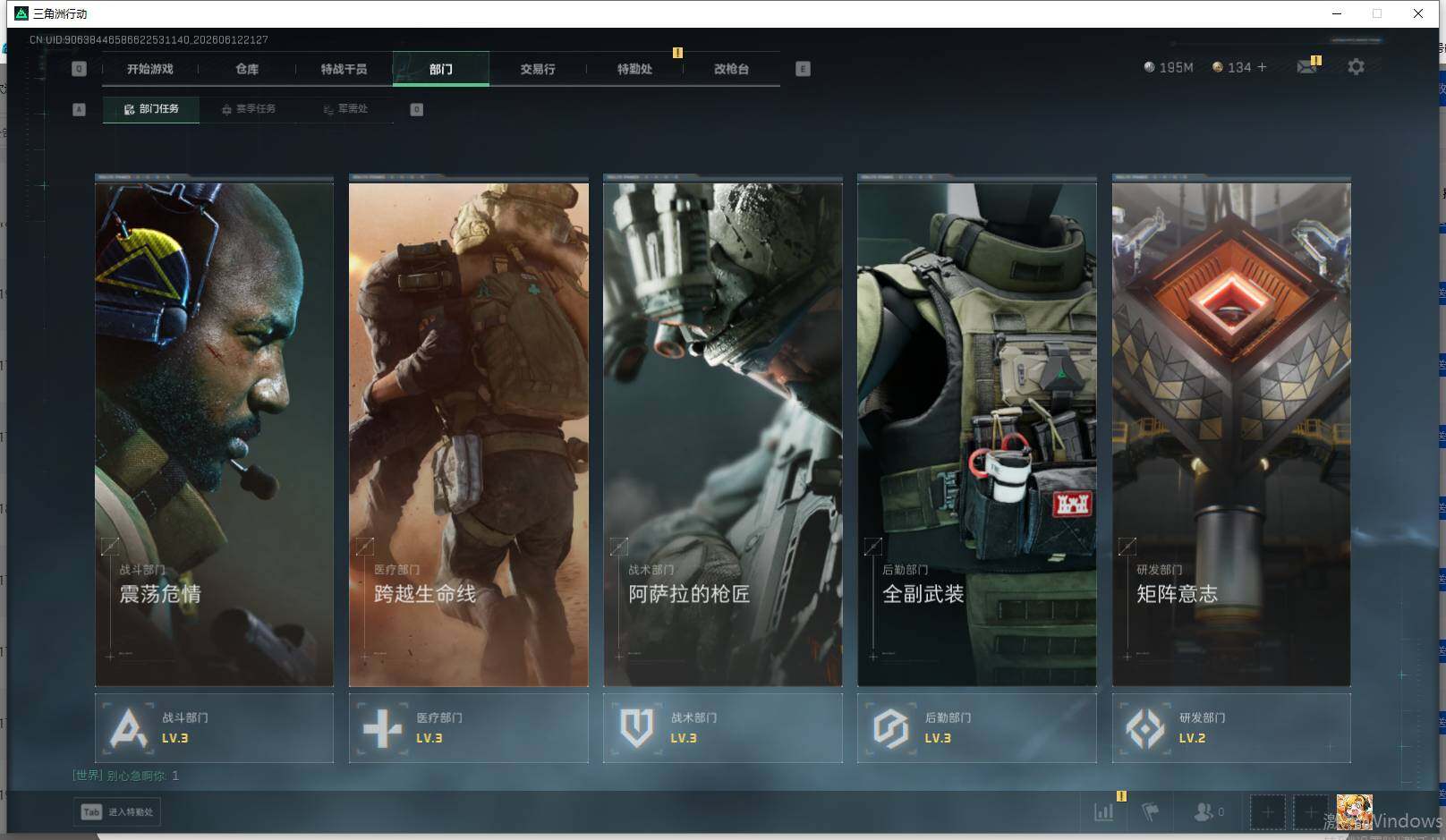Invite teammate in first empty plus slot
Screen dimensions: 1446x840
1268,812
